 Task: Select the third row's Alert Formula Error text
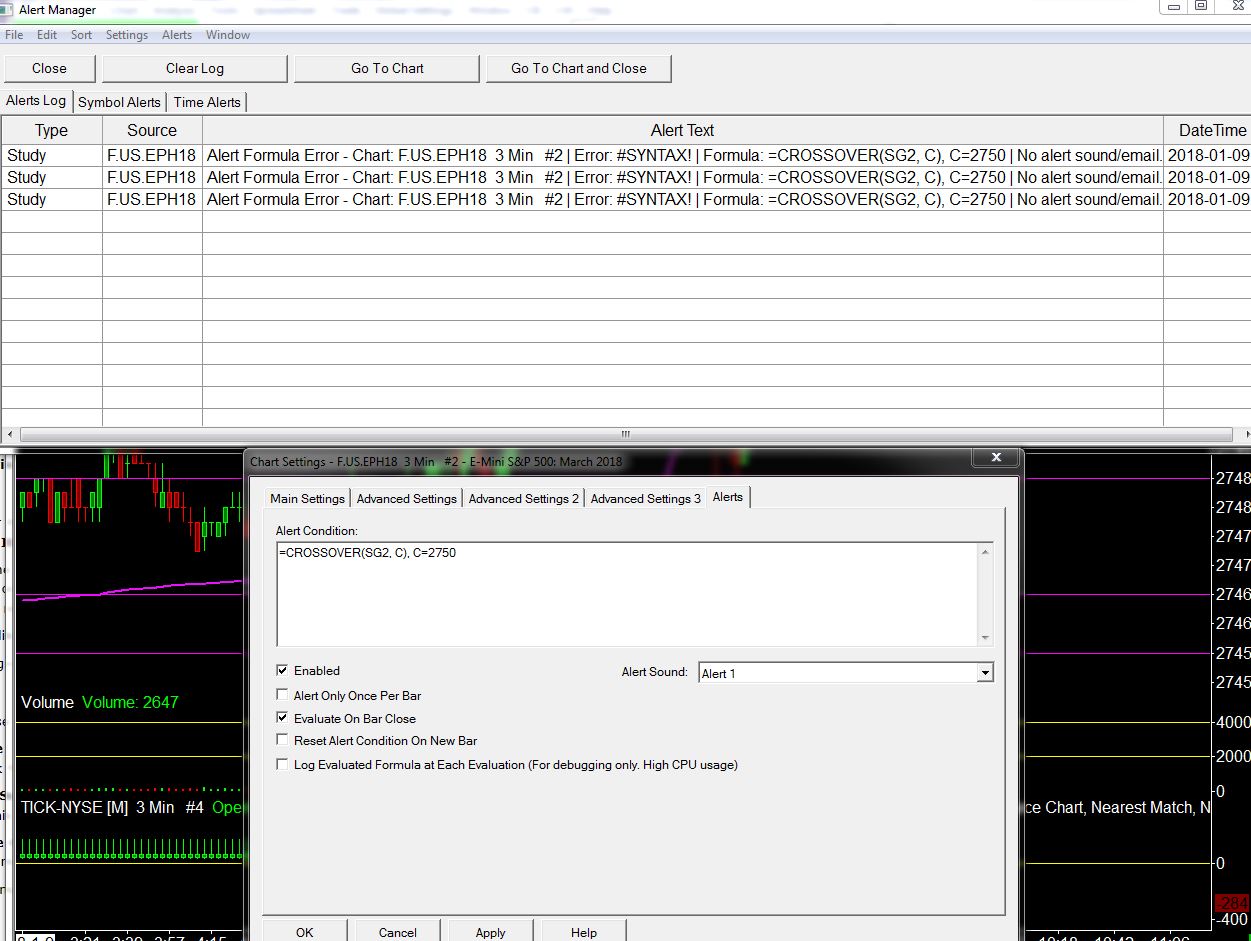(x=682, y=200)
